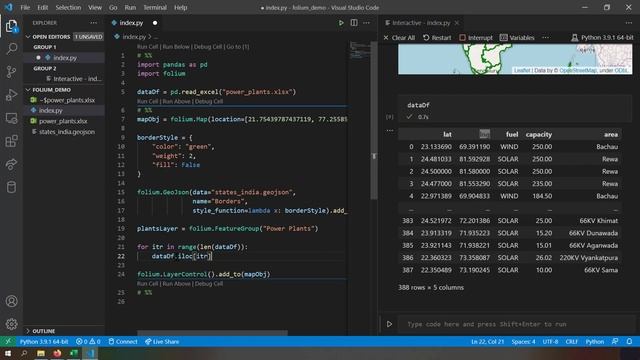Select index.py under Open Editors Group 1
This screenshot has height=360, width=640.
click(65, 58)
